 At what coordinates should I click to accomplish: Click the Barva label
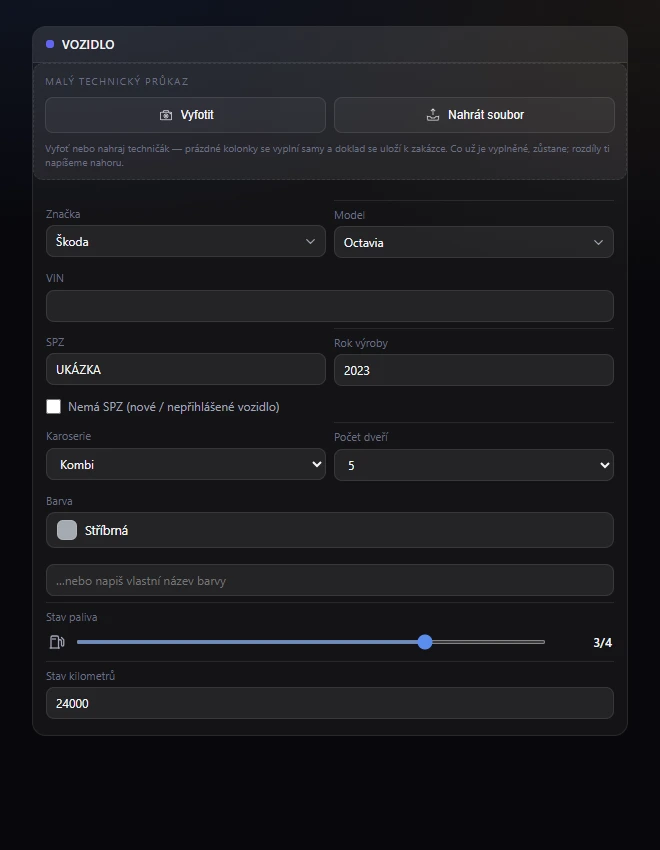(59, 501)
